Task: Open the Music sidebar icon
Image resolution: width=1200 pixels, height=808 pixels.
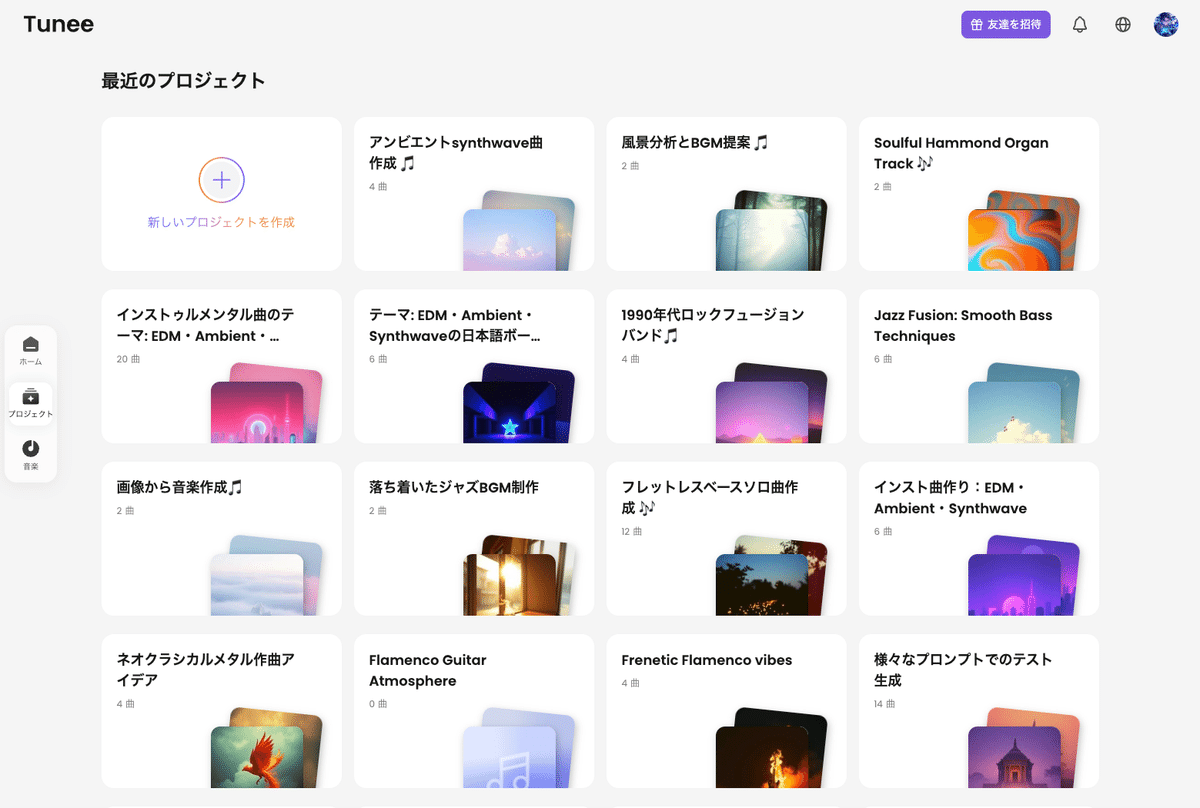Action: point(31,455)
